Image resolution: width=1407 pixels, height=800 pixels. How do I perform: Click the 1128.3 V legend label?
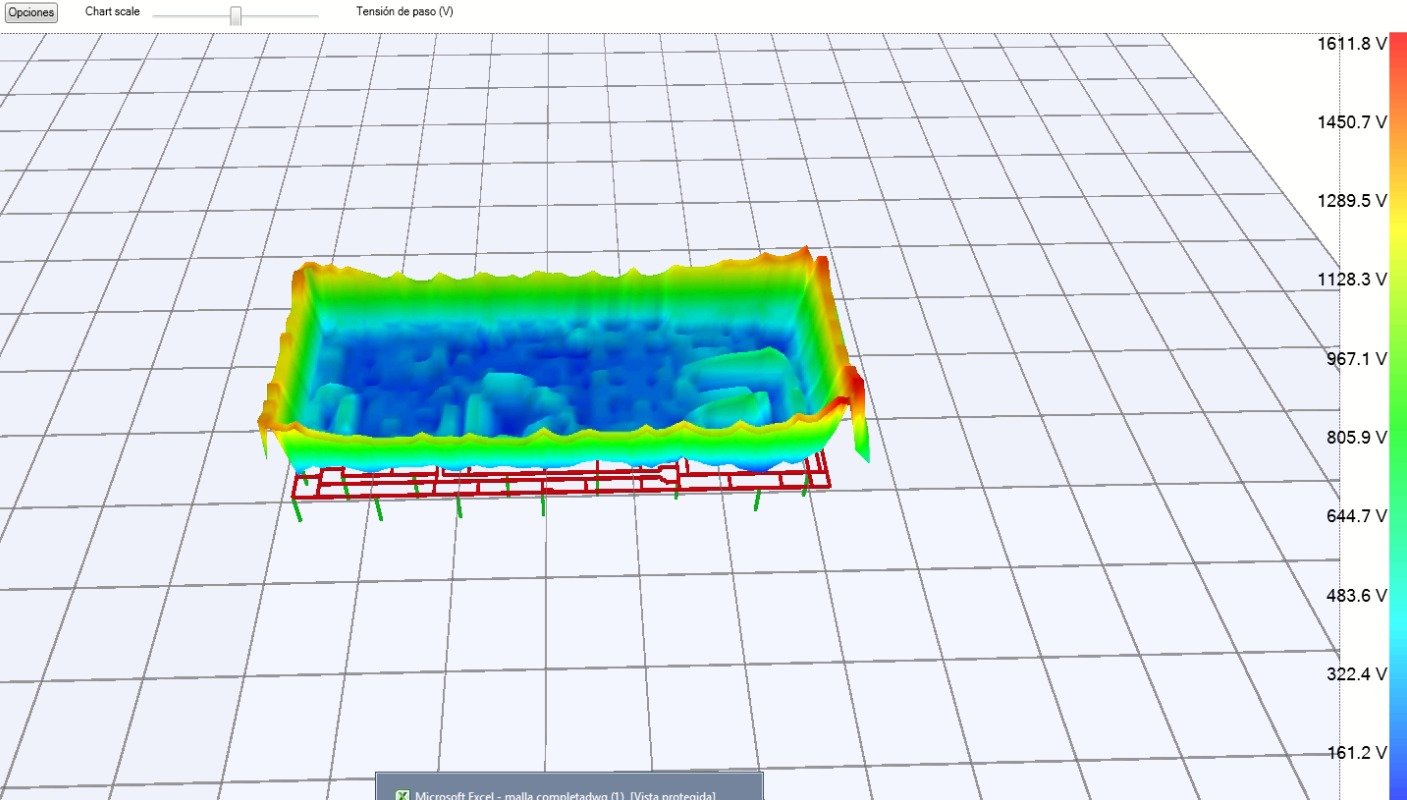pos(1350,280)
